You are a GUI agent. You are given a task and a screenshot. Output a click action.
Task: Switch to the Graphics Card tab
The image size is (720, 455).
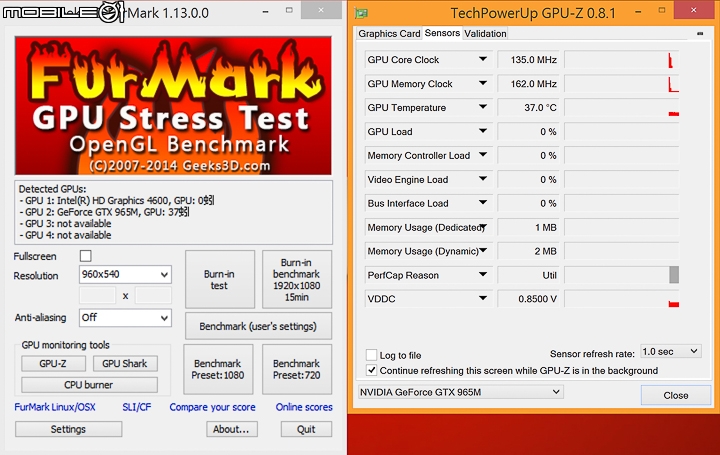pyautogui.click(x=389, y=34)
